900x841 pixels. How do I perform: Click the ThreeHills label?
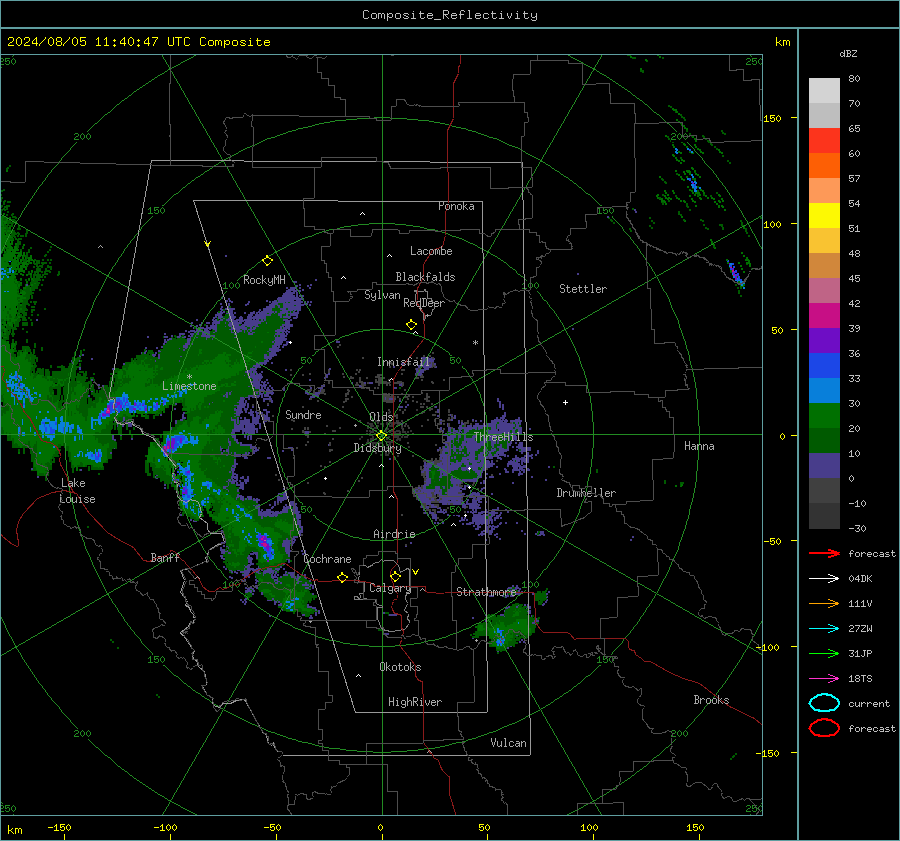click(x=503, y=437)
